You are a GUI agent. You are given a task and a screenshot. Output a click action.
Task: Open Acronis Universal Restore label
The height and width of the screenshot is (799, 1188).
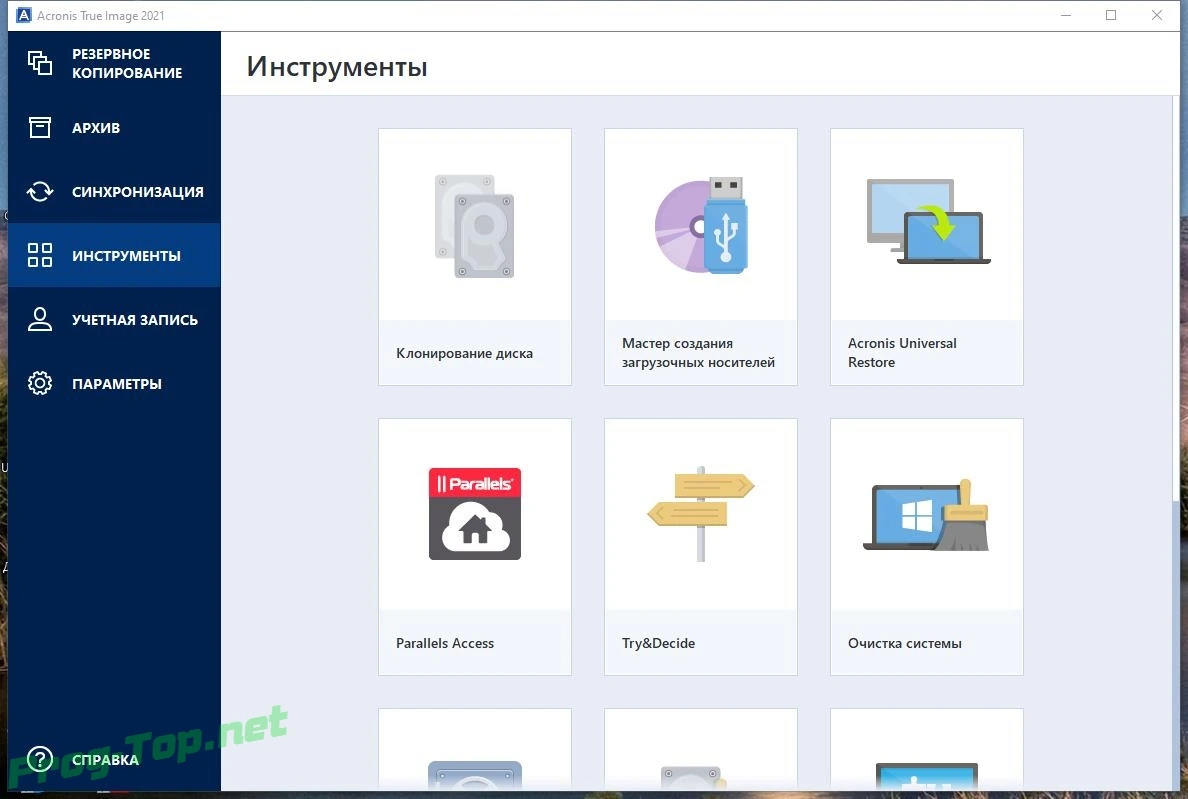902,353
